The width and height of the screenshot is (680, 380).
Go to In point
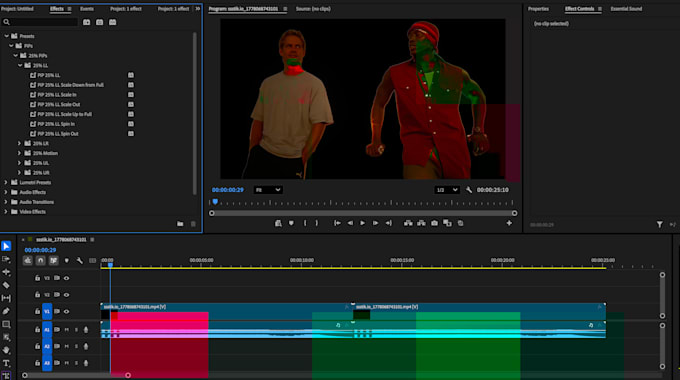click(337, 223)
